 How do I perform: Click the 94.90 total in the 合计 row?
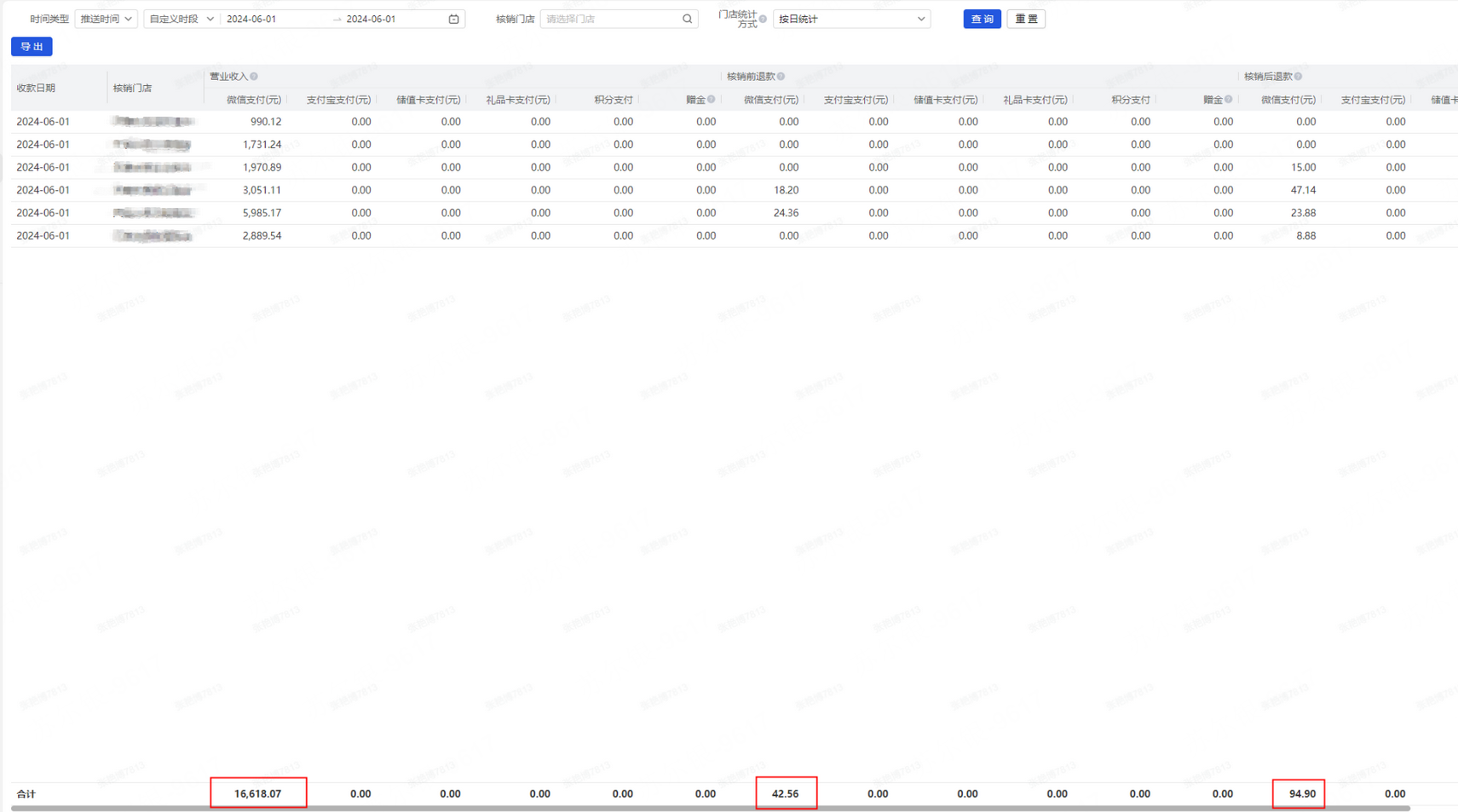[x=1302, y=794]
